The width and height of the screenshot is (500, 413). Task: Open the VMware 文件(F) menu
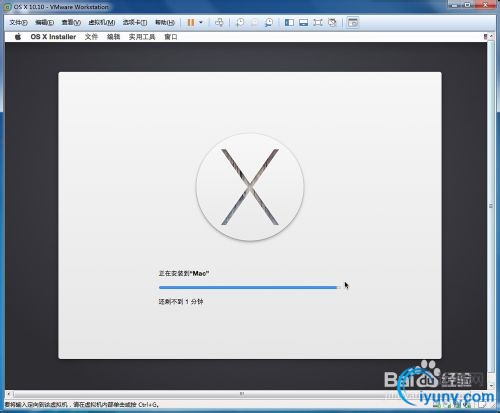pyautogui.click(x=18, y=22)
